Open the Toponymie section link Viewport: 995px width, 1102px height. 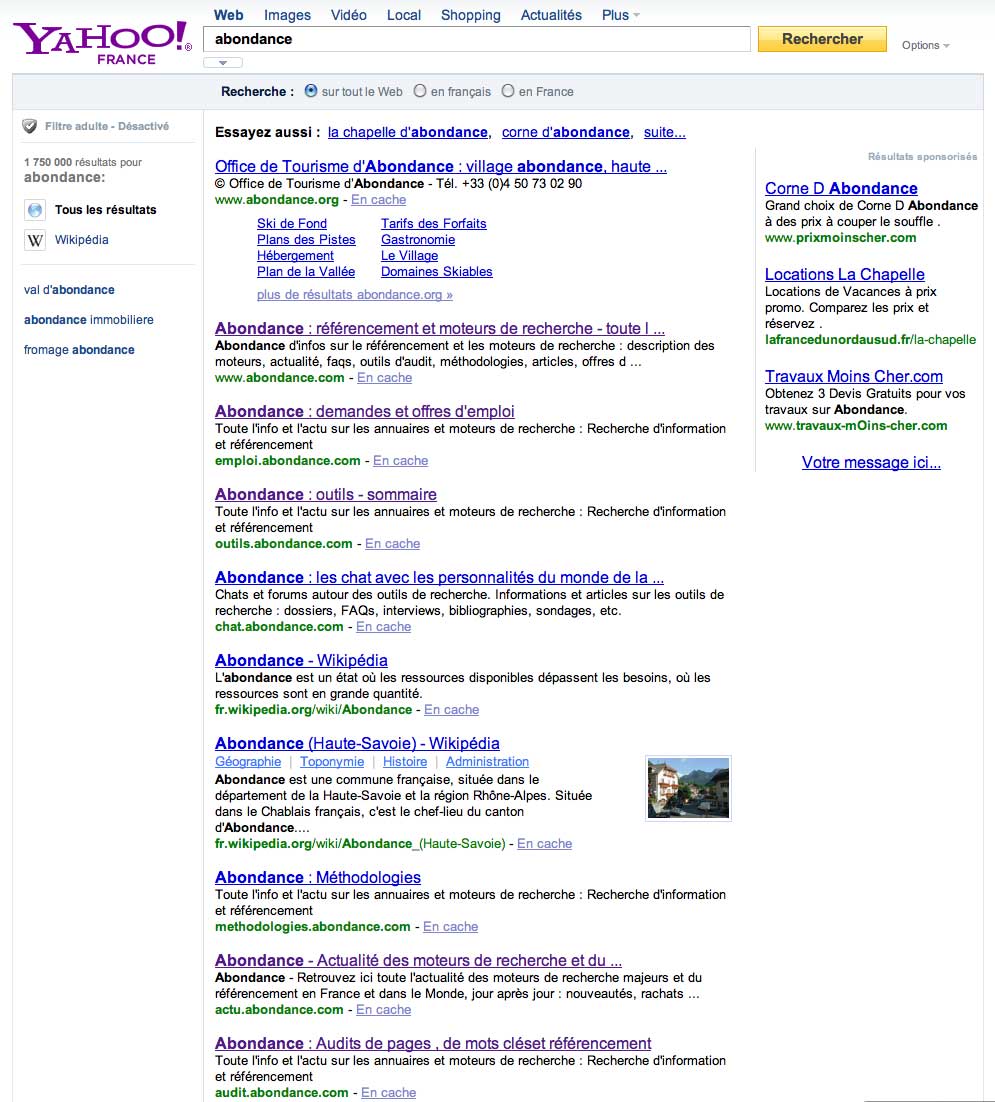tap(332, 762)
